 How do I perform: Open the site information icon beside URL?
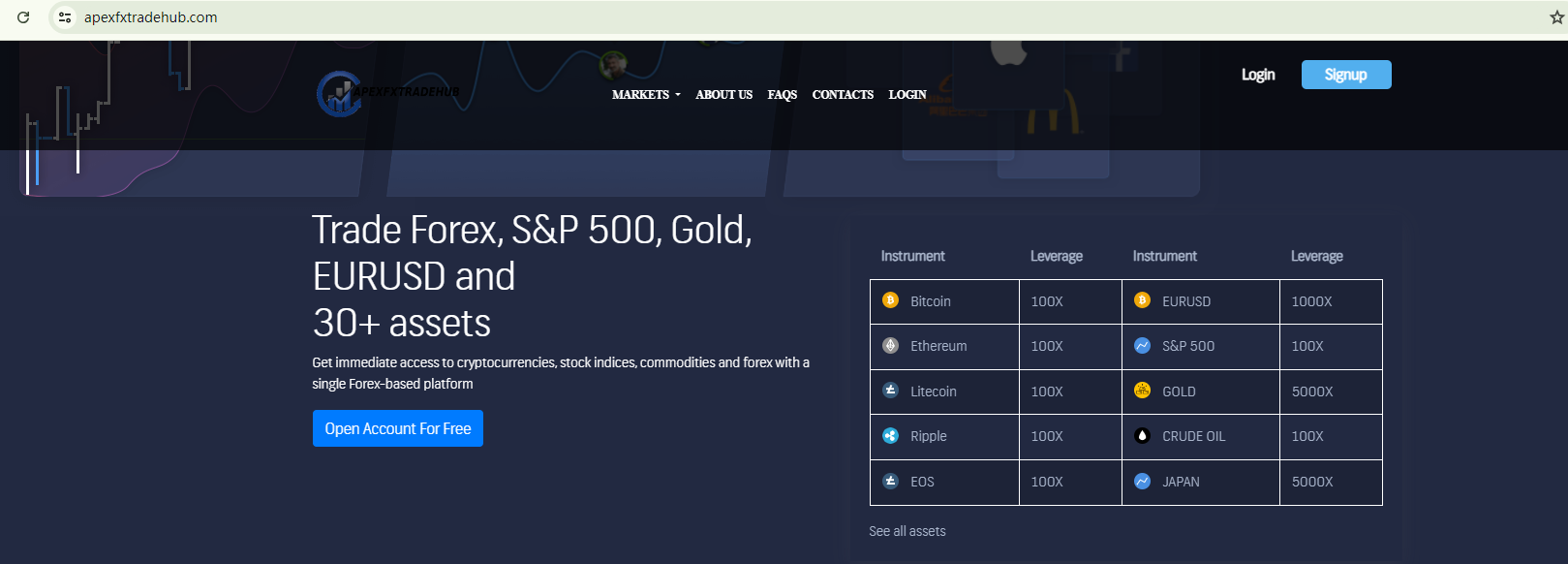65,17
